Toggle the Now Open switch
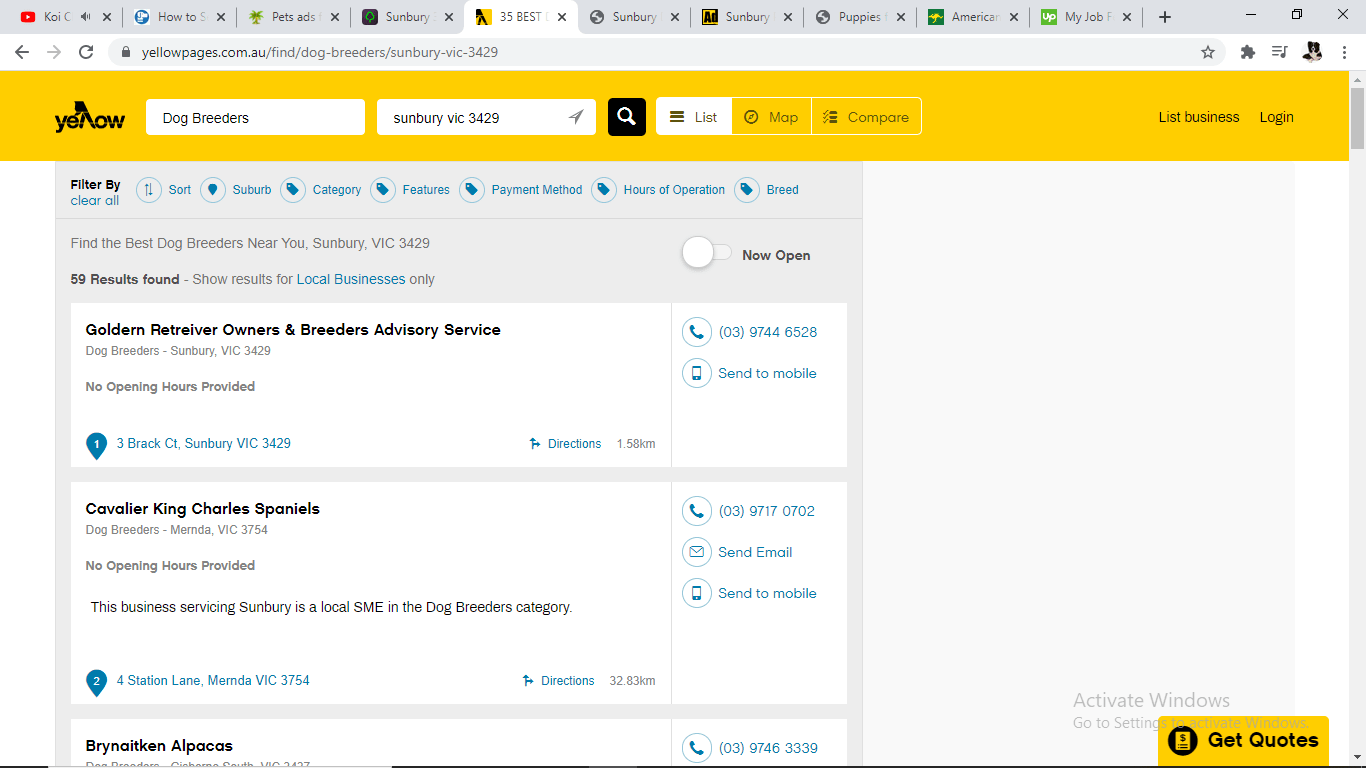The height and width of the screenshot is (768, 1366). tap(707, 254)
